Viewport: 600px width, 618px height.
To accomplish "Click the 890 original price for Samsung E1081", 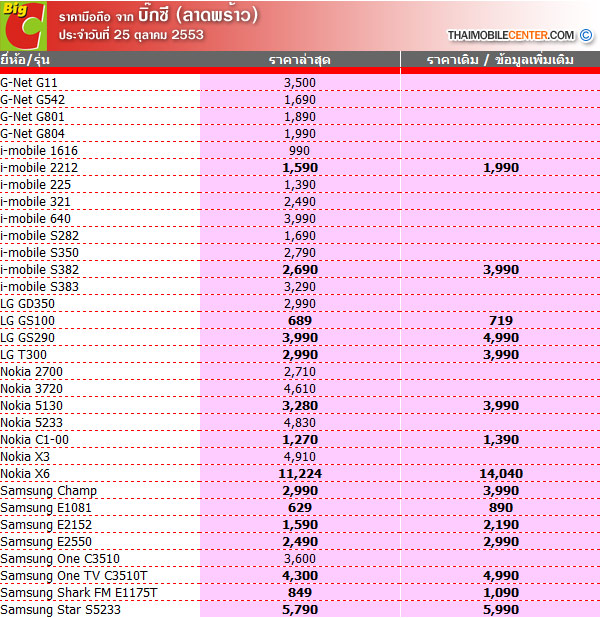I will click(501, 508).
